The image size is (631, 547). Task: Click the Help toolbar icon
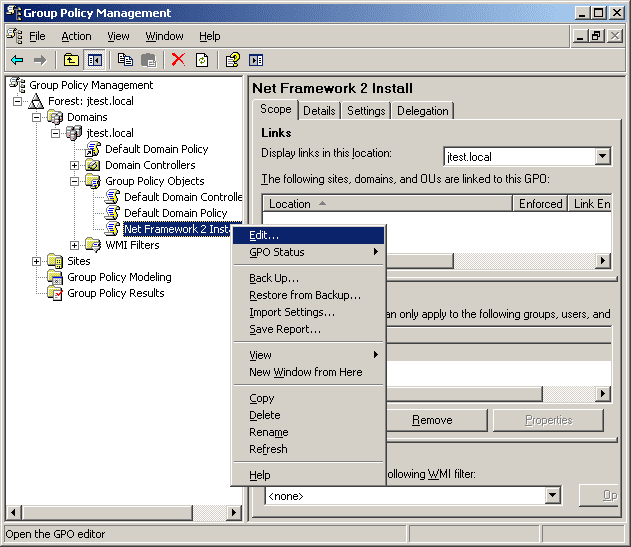[x=233, y=60]
